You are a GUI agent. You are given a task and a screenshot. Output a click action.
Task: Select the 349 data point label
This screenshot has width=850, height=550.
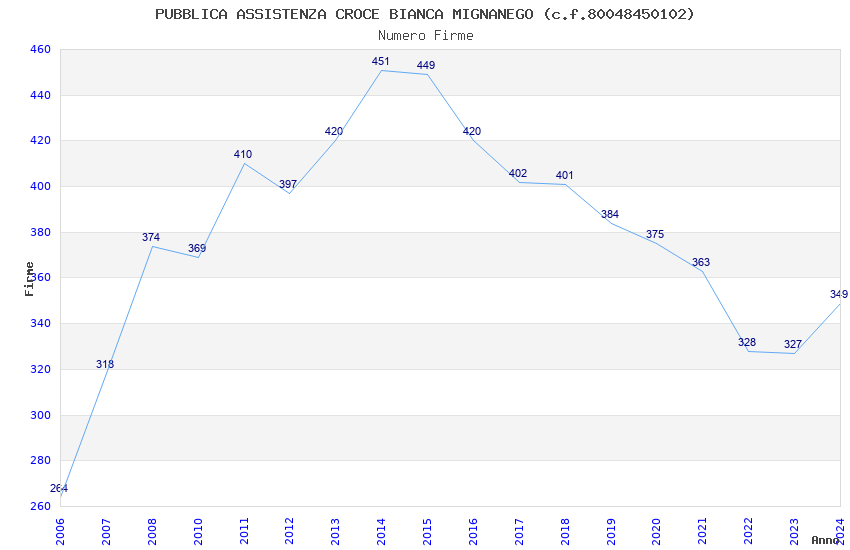[x=839, y=294]
